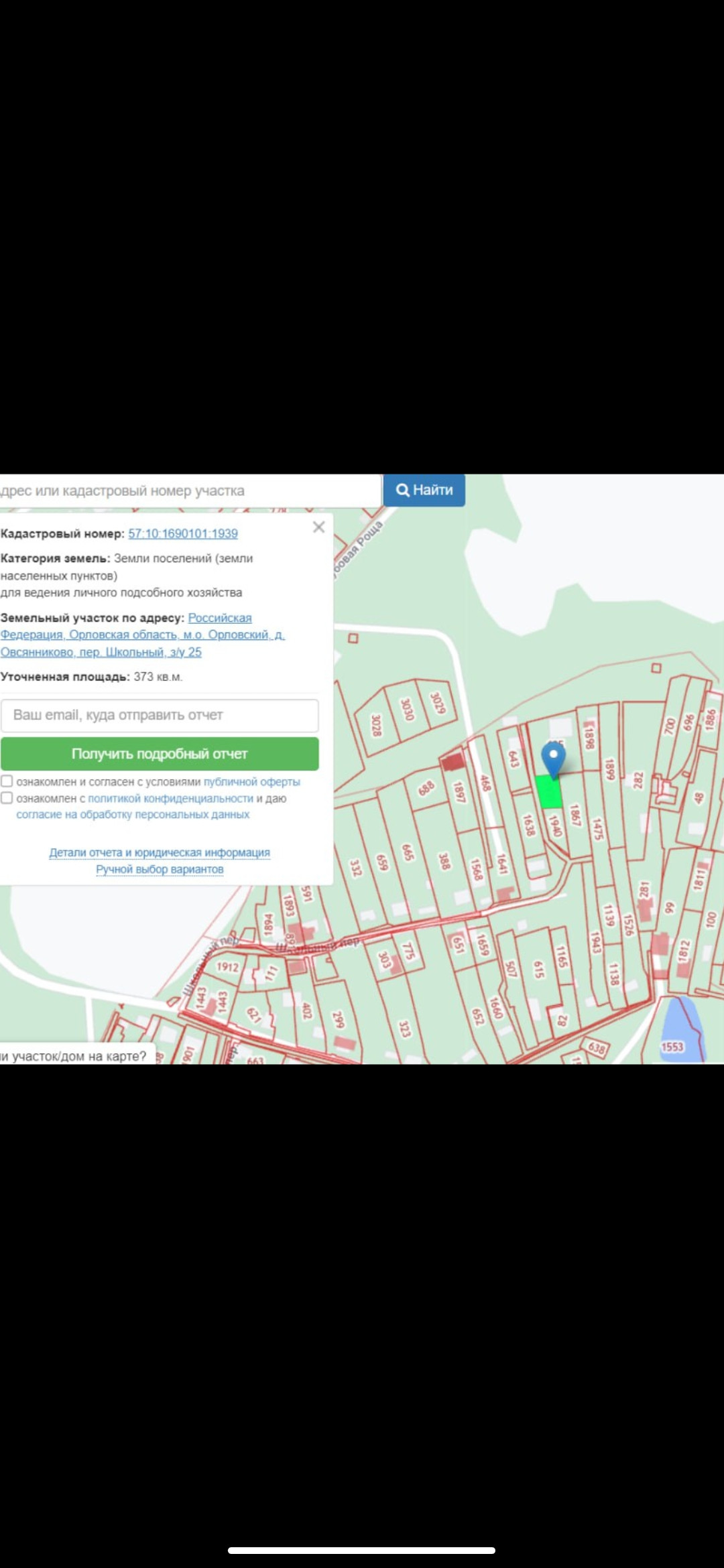The height and width of the screenshot is (1568, 724).
Task: Open the политикой конфиденциальности link
Action: 170,799
